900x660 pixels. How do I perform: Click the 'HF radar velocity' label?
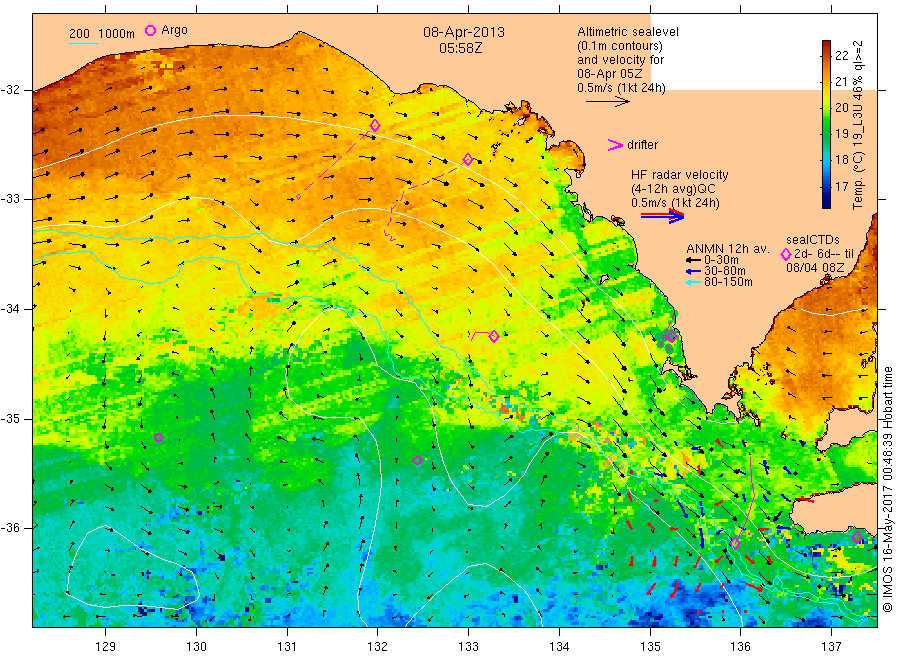pyautogui.click(x=680, y=175)
